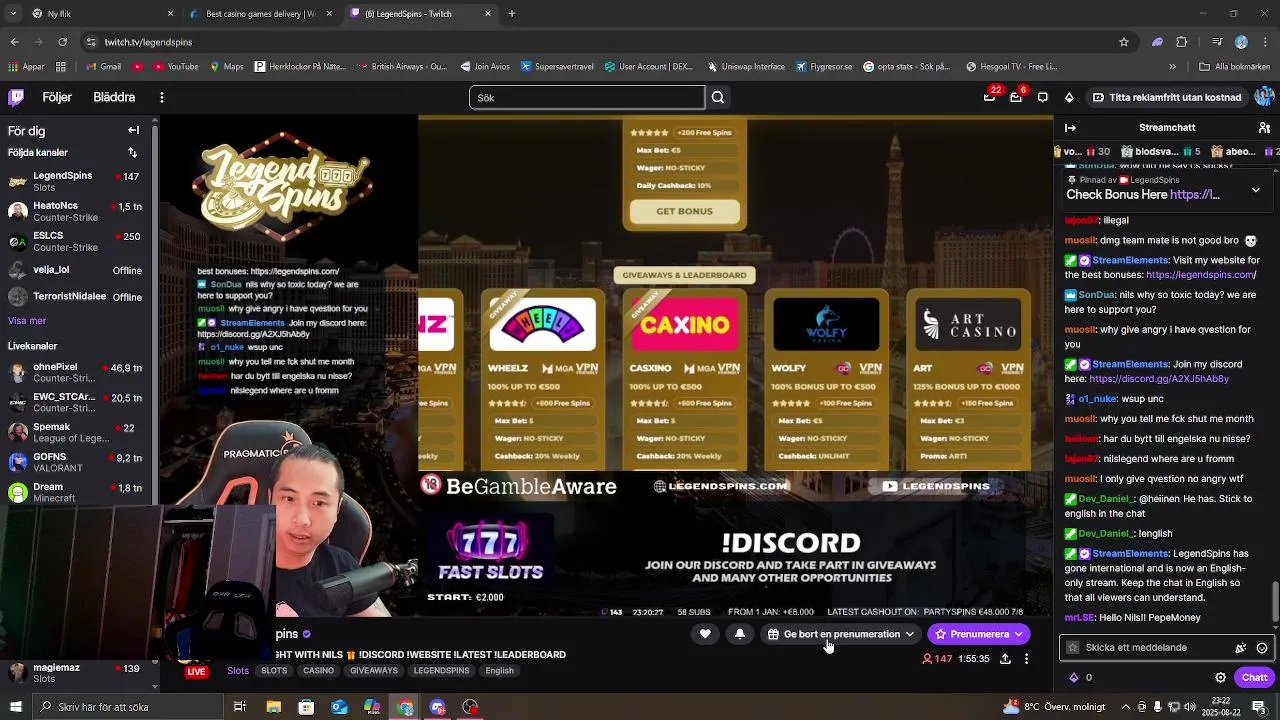Click the LEGENDSPINS stream tag

pos(441,671)
